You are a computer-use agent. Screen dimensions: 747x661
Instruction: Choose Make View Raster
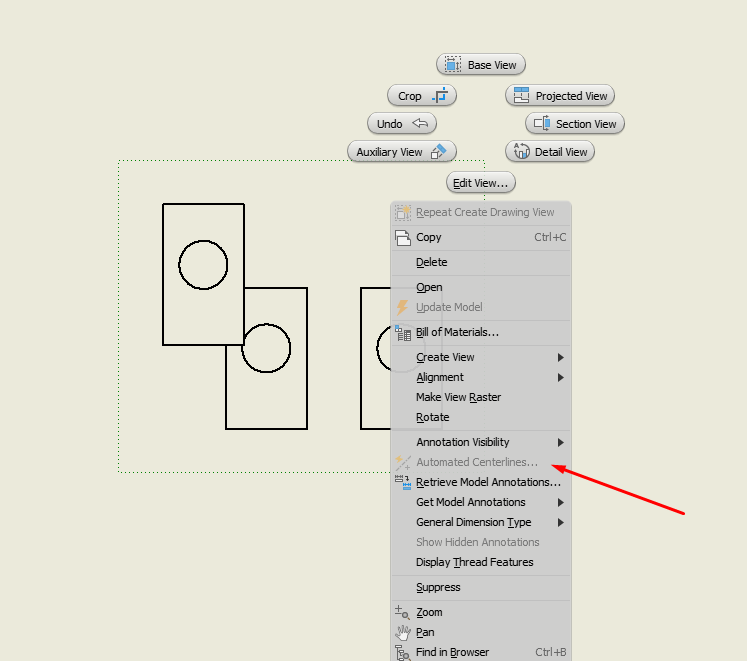tap(481, 397)
